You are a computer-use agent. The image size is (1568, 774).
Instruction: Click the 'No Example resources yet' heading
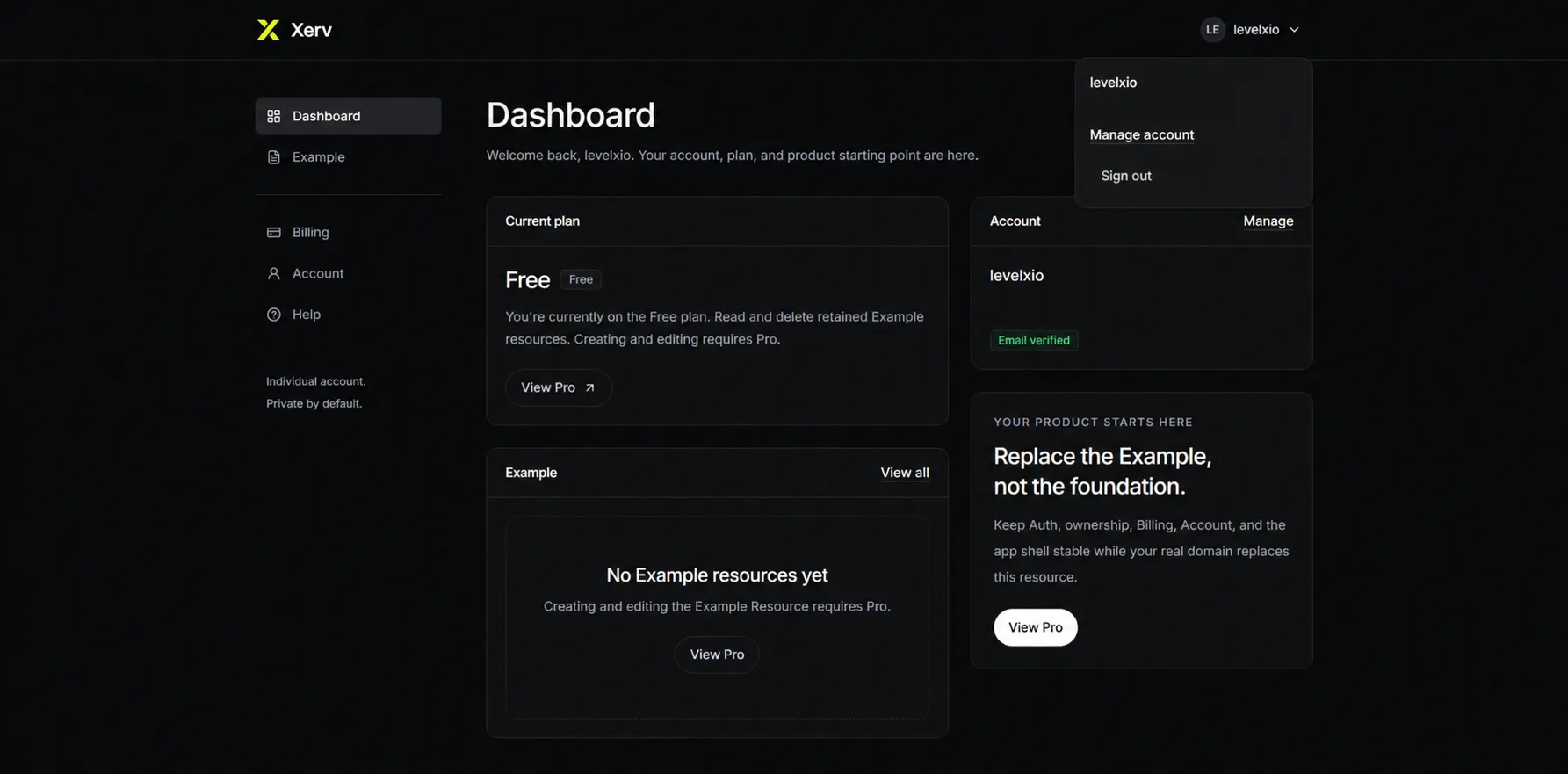pos(717,575)
